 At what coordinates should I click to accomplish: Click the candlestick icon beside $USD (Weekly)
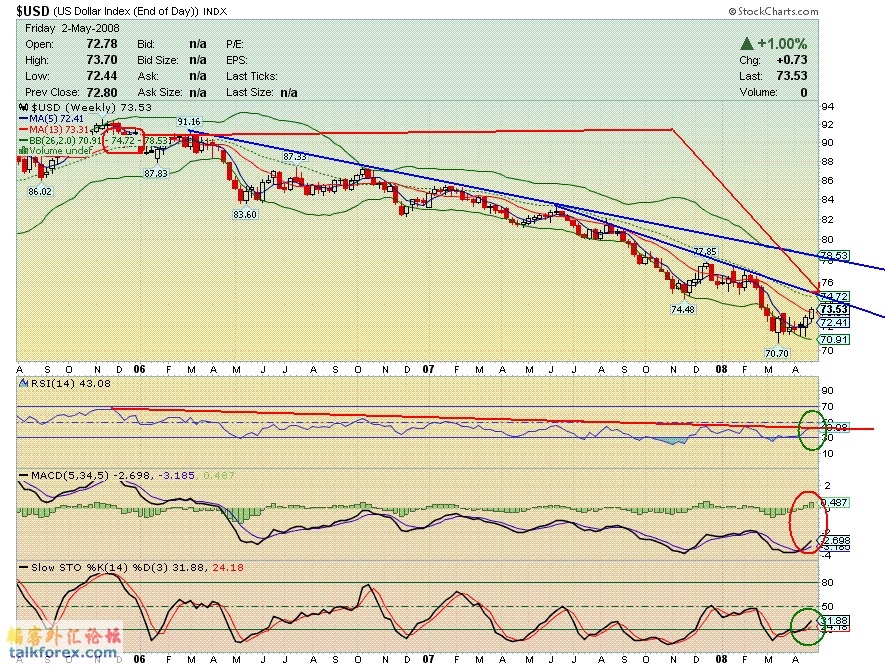coord(23,107)
